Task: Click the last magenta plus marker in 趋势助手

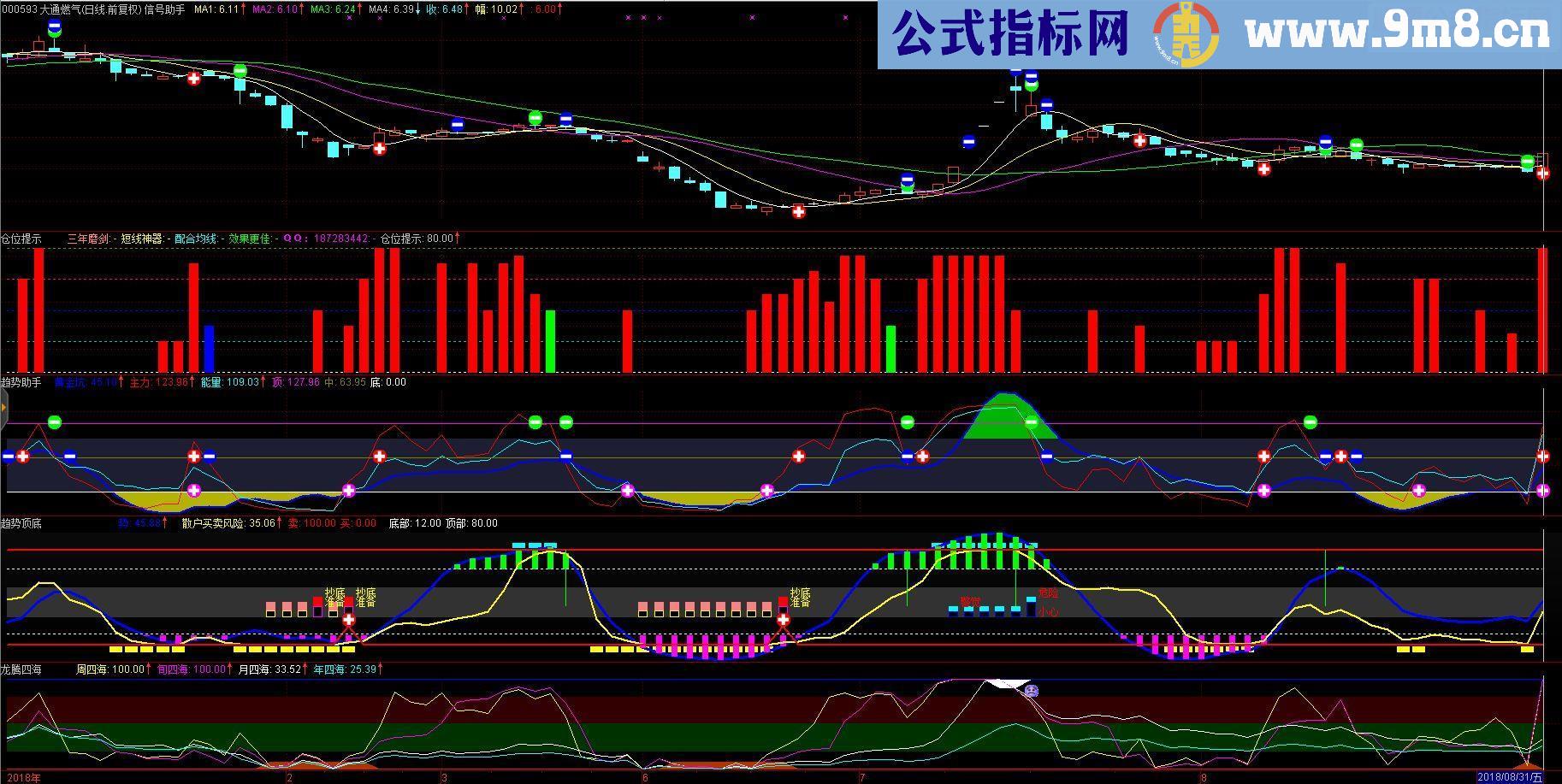Action: coord(1543,491)
